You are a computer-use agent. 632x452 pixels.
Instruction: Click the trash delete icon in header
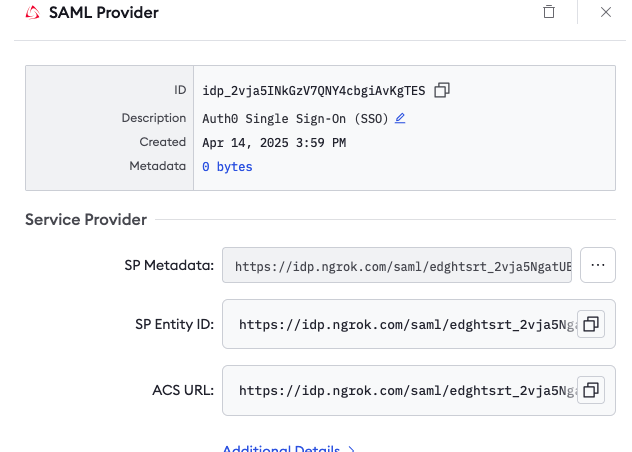pyautogui.click(x=549, y=12)
